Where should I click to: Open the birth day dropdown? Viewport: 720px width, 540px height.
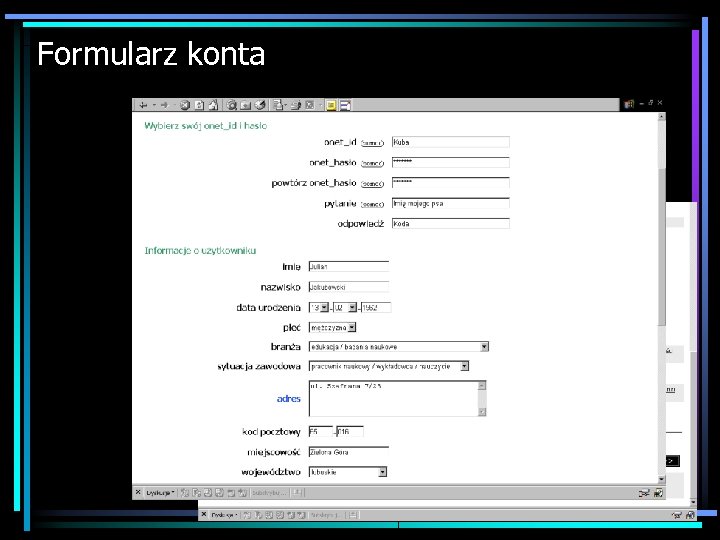coord(325,308)
